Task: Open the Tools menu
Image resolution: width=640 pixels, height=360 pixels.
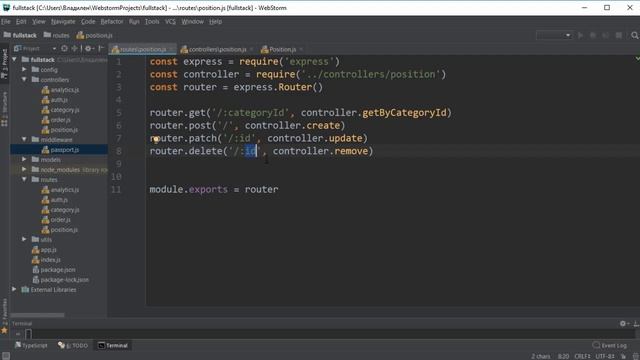Action: coord(152,22)
